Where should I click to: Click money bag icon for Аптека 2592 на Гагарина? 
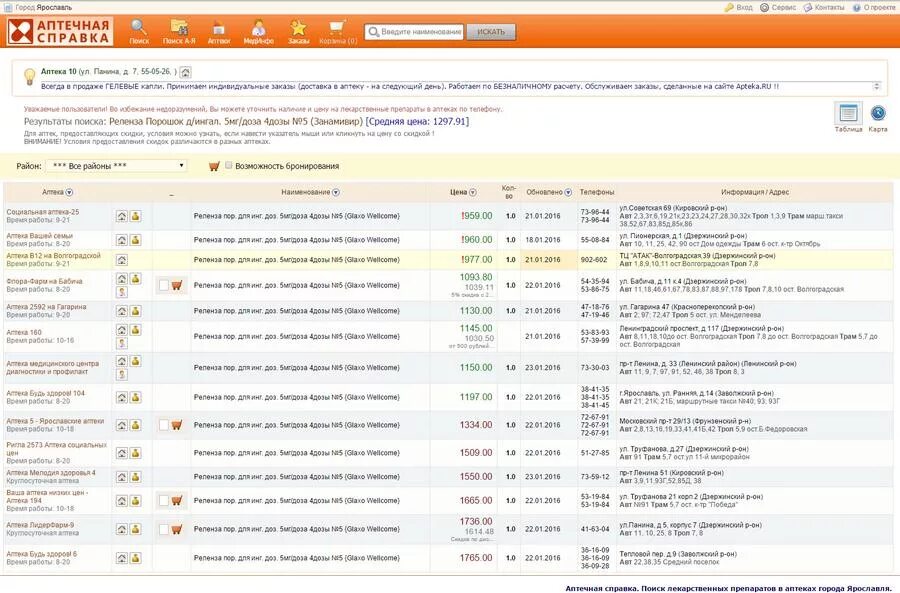coord(135,311)
